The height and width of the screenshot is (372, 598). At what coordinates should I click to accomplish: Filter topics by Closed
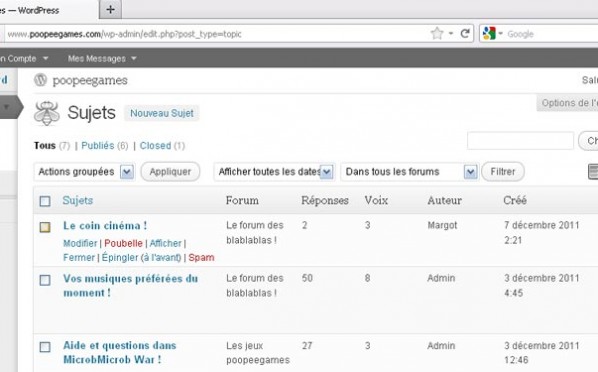155,145
